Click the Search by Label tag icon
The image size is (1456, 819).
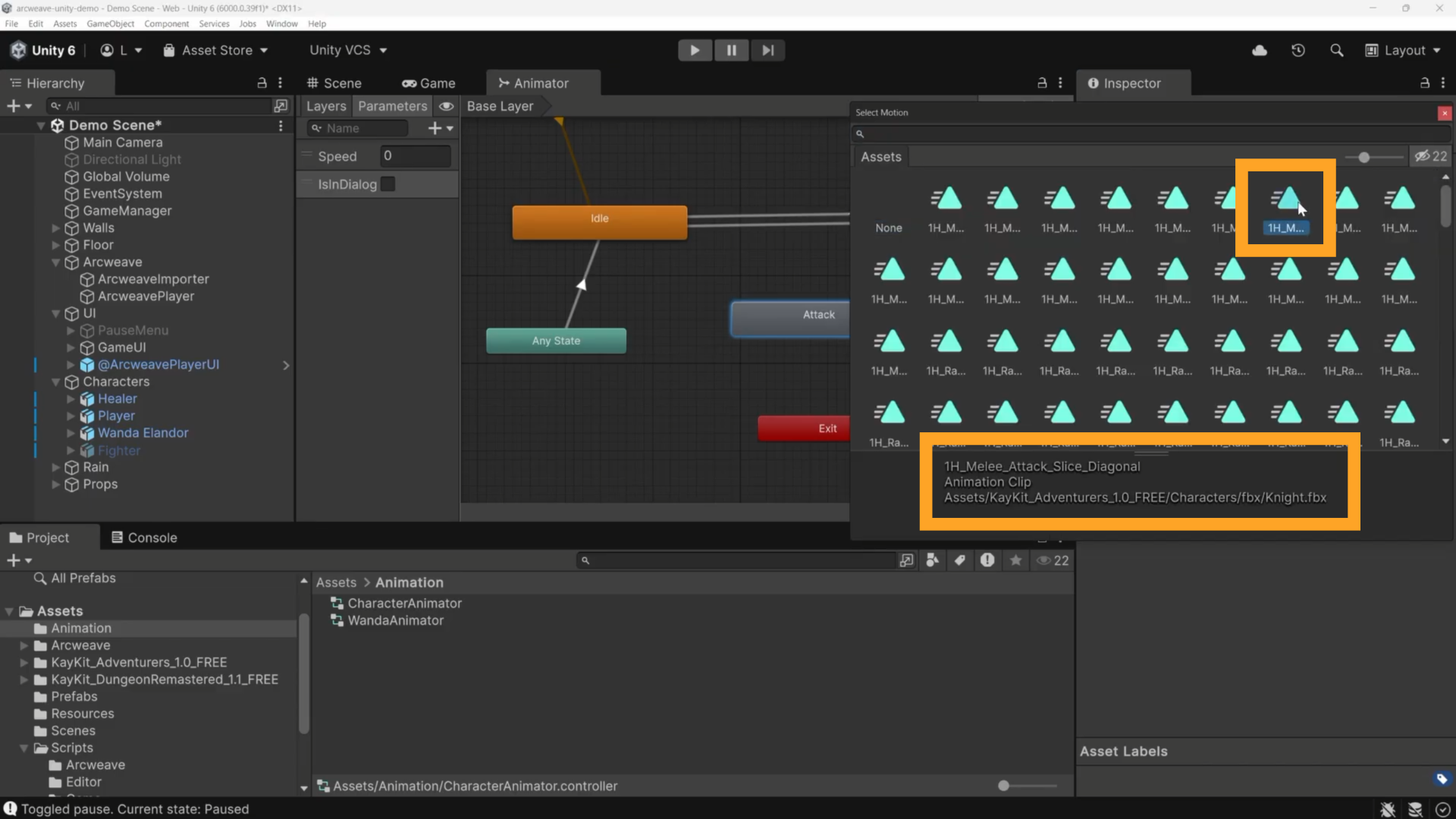point(960,560)
